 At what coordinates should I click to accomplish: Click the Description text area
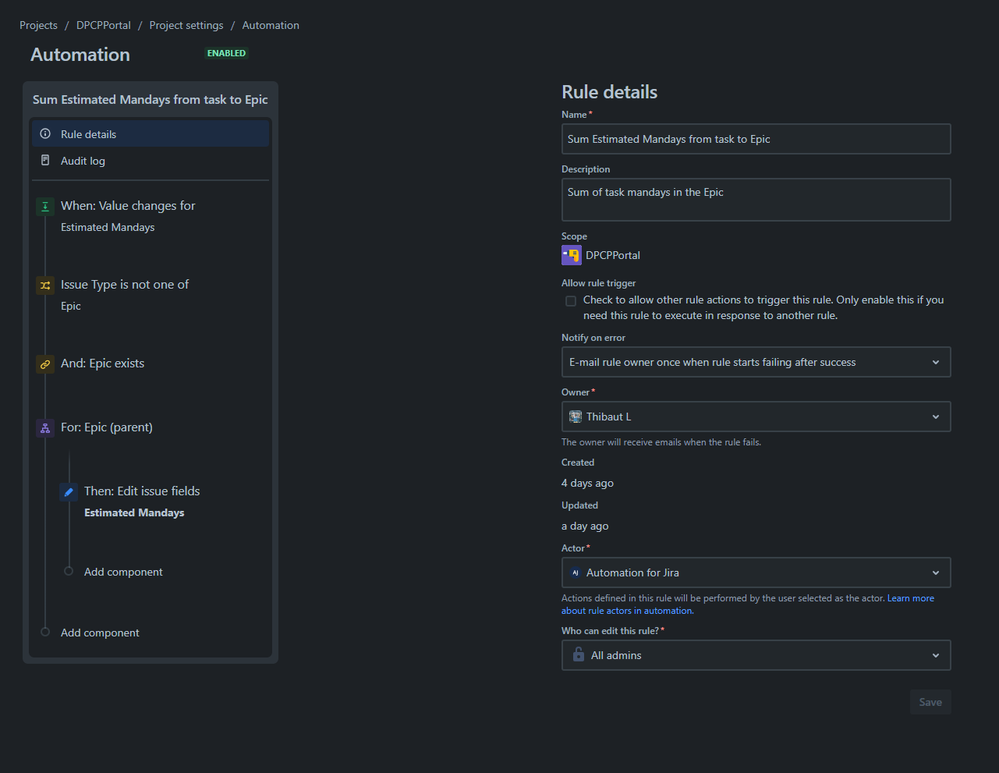(x=756, y=200)
